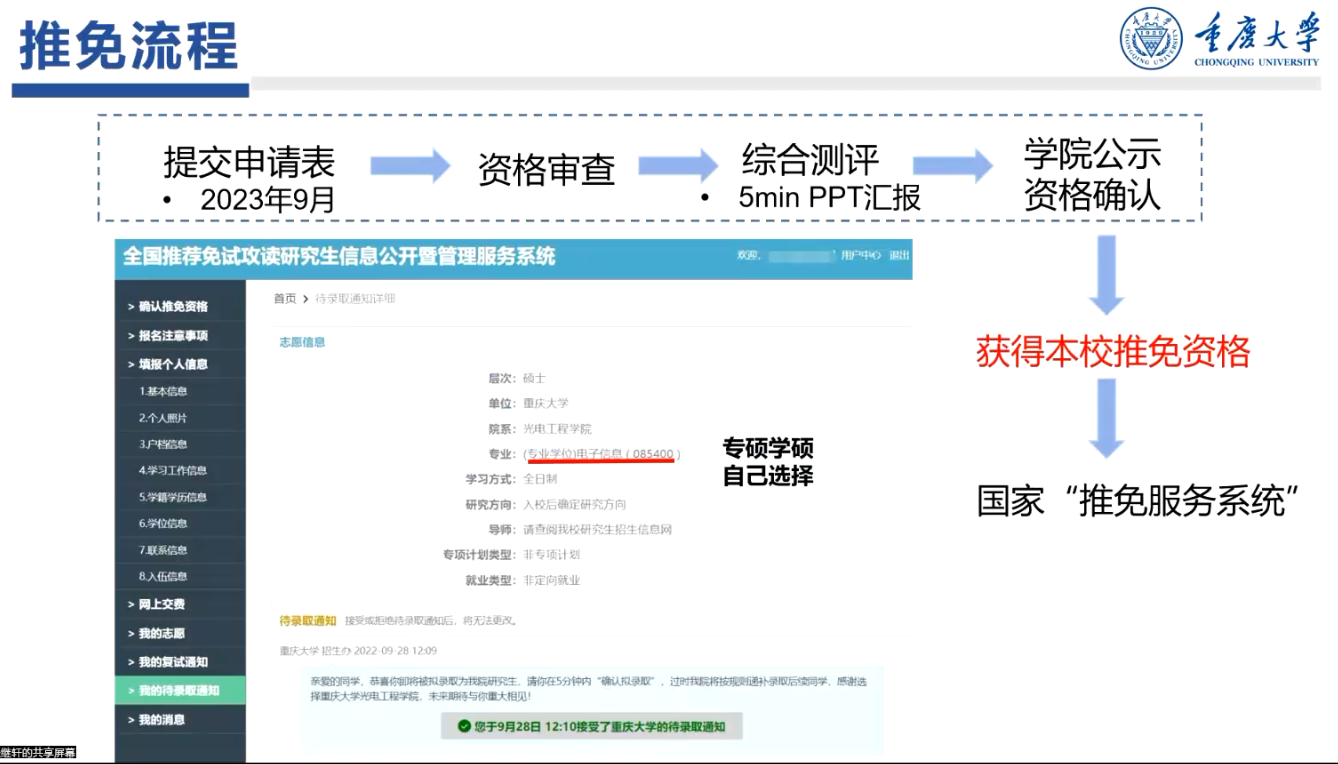Click the 首页 breadcrumb link
The image size is (1338, 764).
[x=285, y=298]
